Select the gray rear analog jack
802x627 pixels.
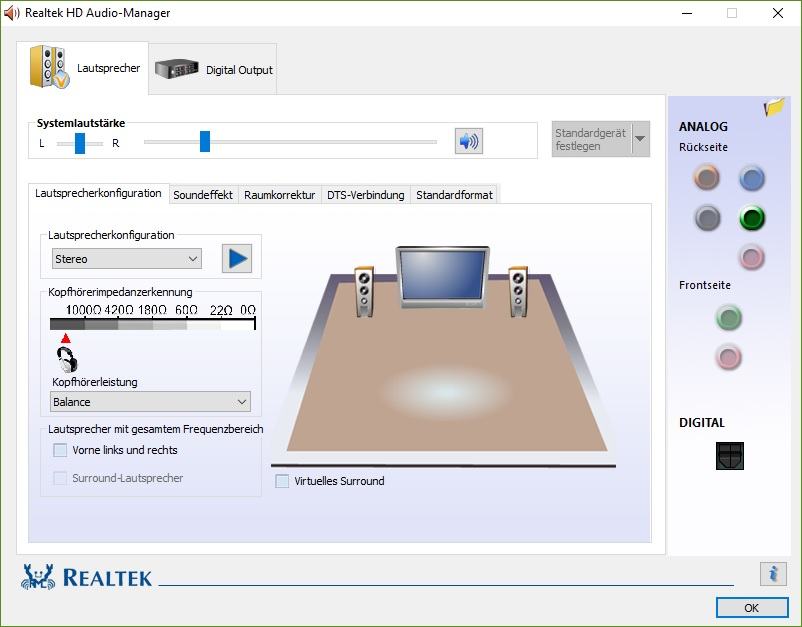(x=707, y=218)
